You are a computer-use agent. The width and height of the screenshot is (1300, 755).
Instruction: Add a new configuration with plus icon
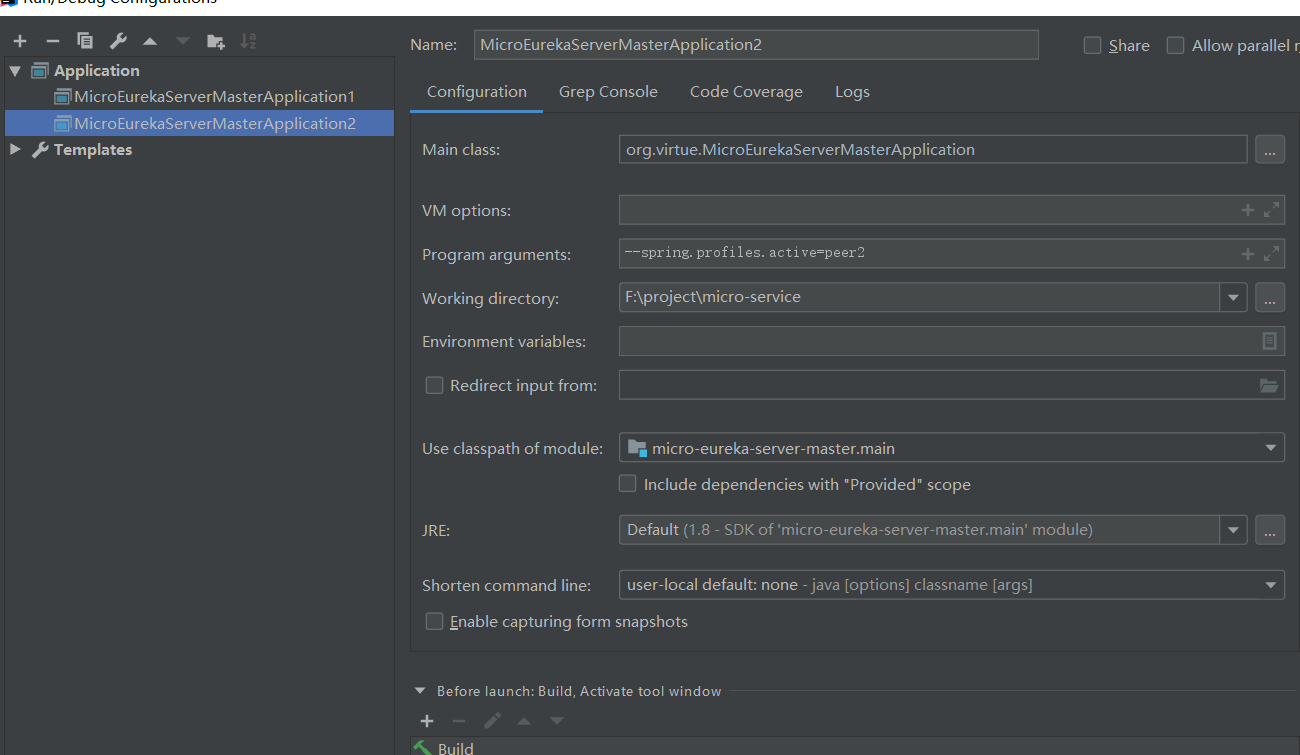click(20, 41)
